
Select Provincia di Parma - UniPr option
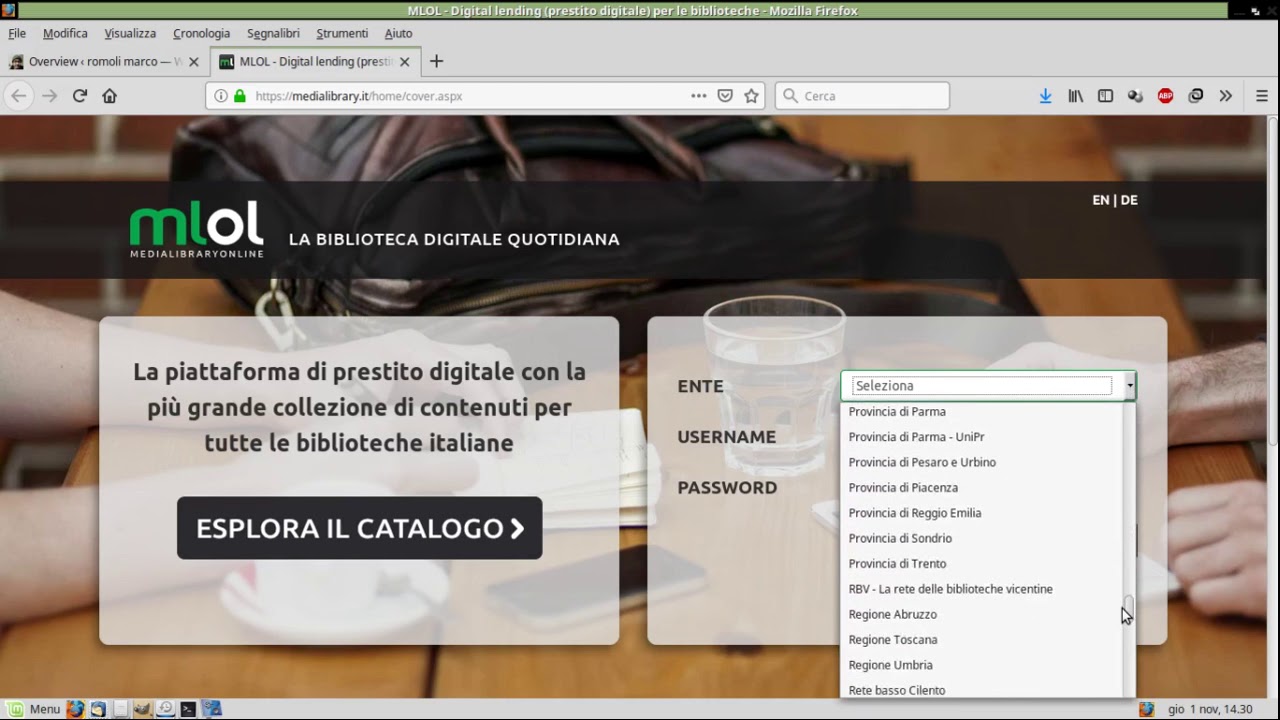(982, 437)
